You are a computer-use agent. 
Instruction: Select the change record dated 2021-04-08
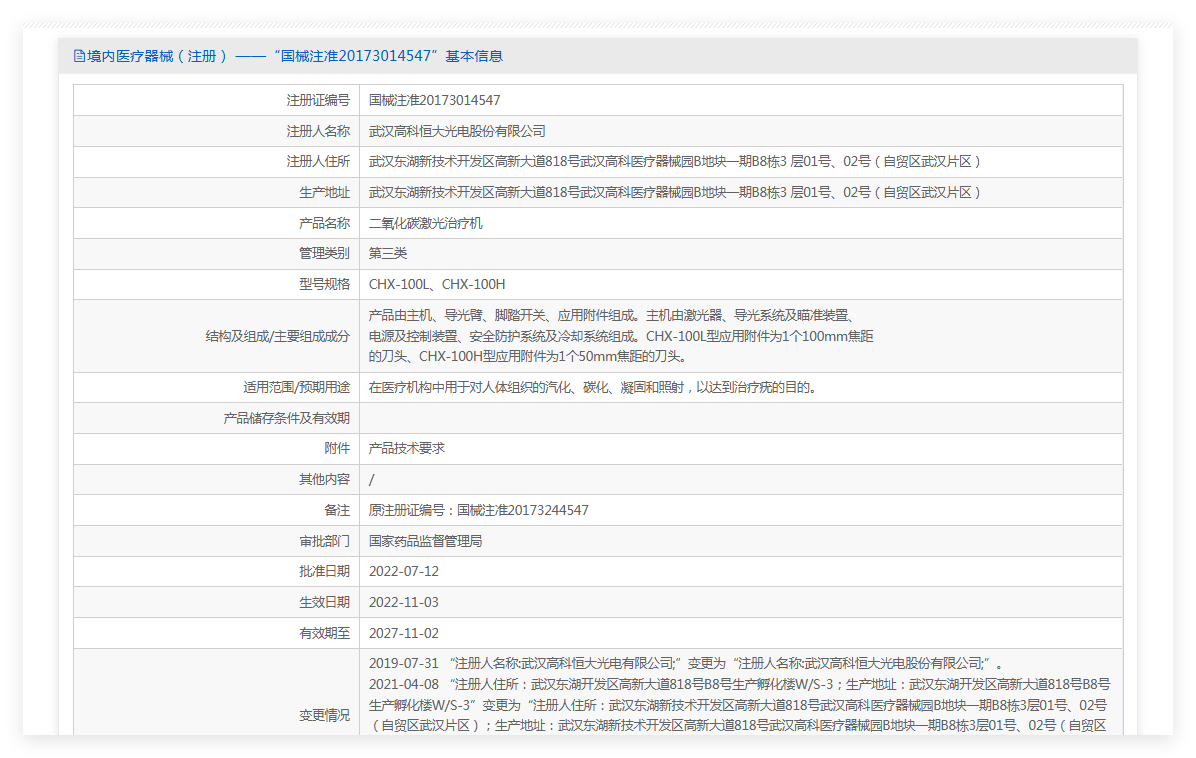pyautogui.click(x=739, y=705)
